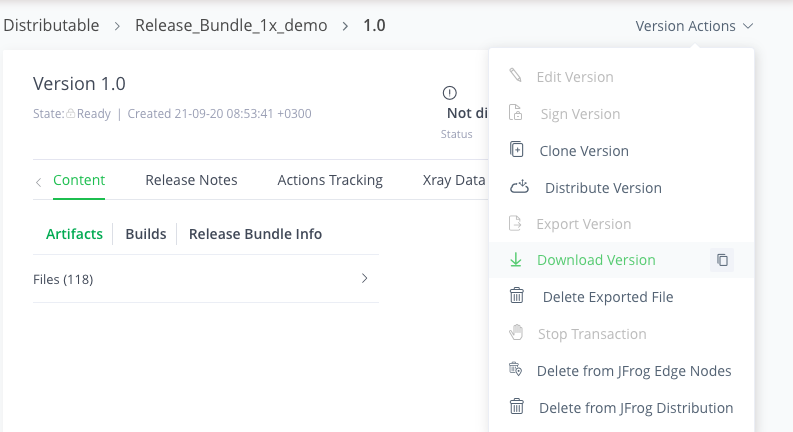Viewport: 793px width, 432px height.
Task: Click the hand icon for Stop Transaction
Action: (516, 332)
